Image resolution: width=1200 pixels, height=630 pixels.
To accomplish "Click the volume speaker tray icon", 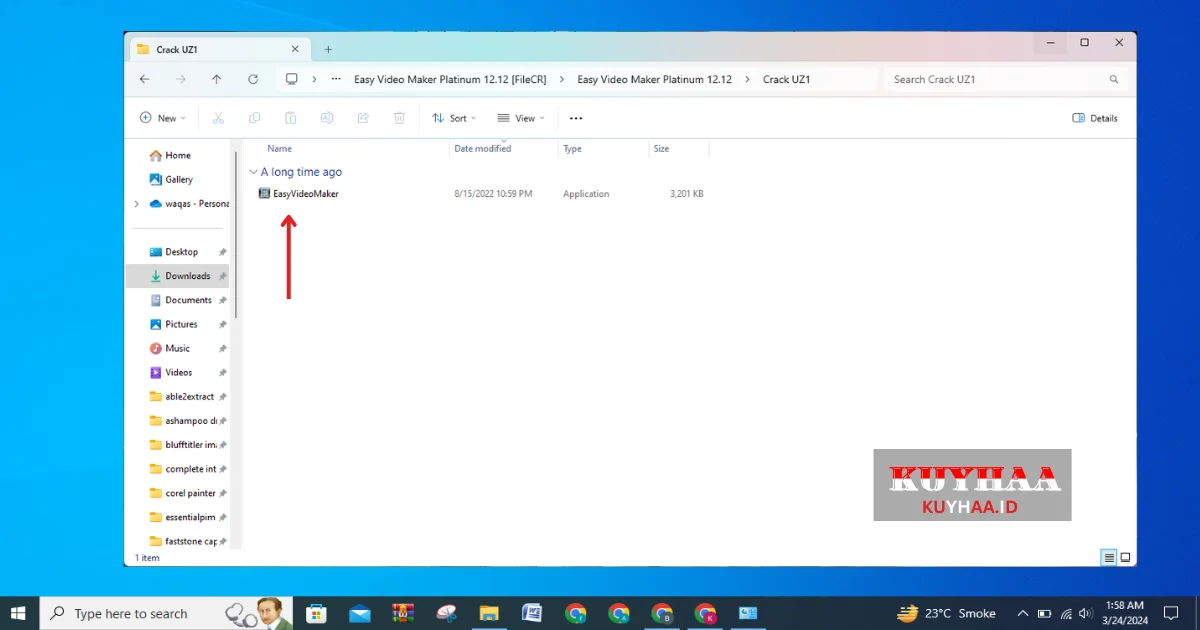I will (x=1085, y=613).
